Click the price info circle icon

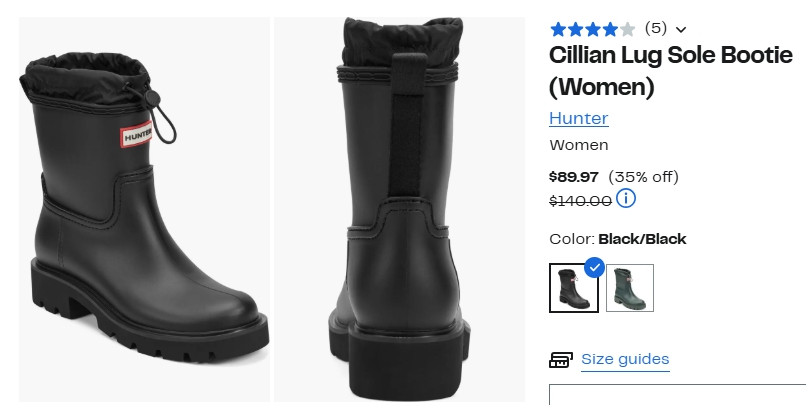626,199
